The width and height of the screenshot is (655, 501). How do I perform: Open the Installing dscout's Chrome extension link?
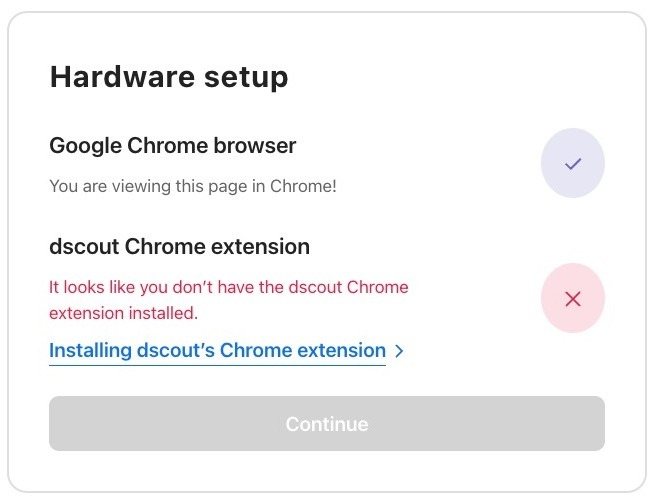pyautogui.click(x=217, y=351)
